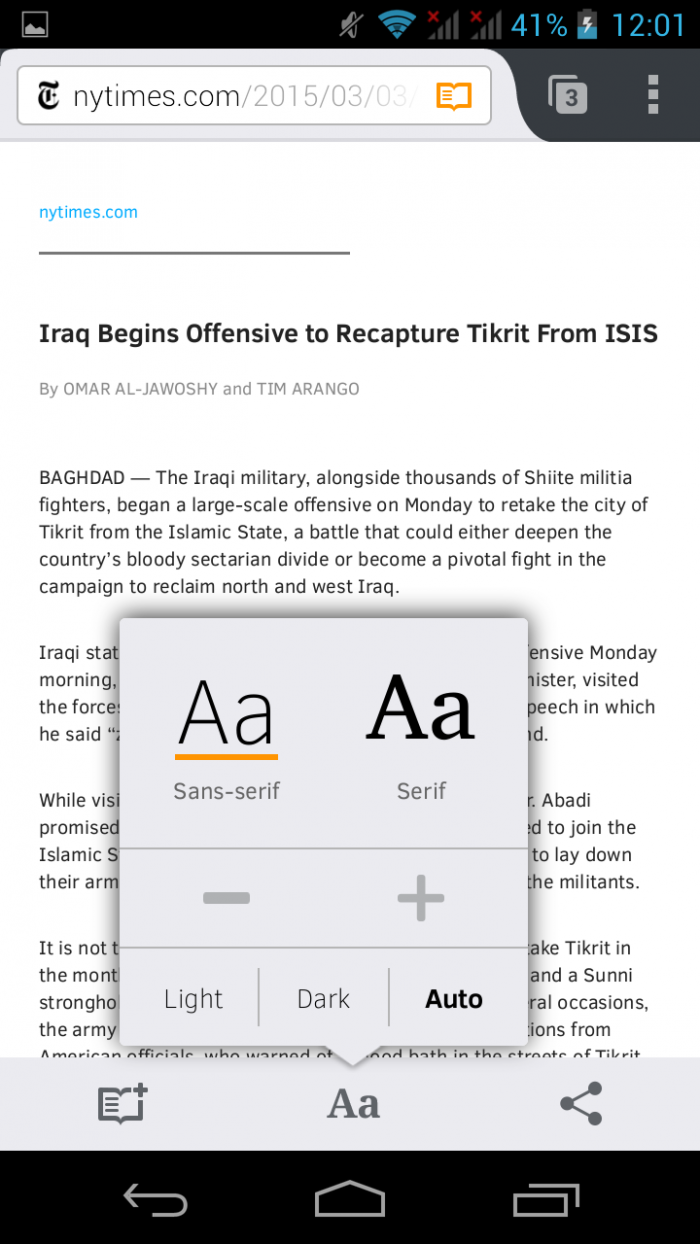This screenshot has height=1244, width=700.
Task: Decrease text size with minus button
Action: (x=226, y=898)
